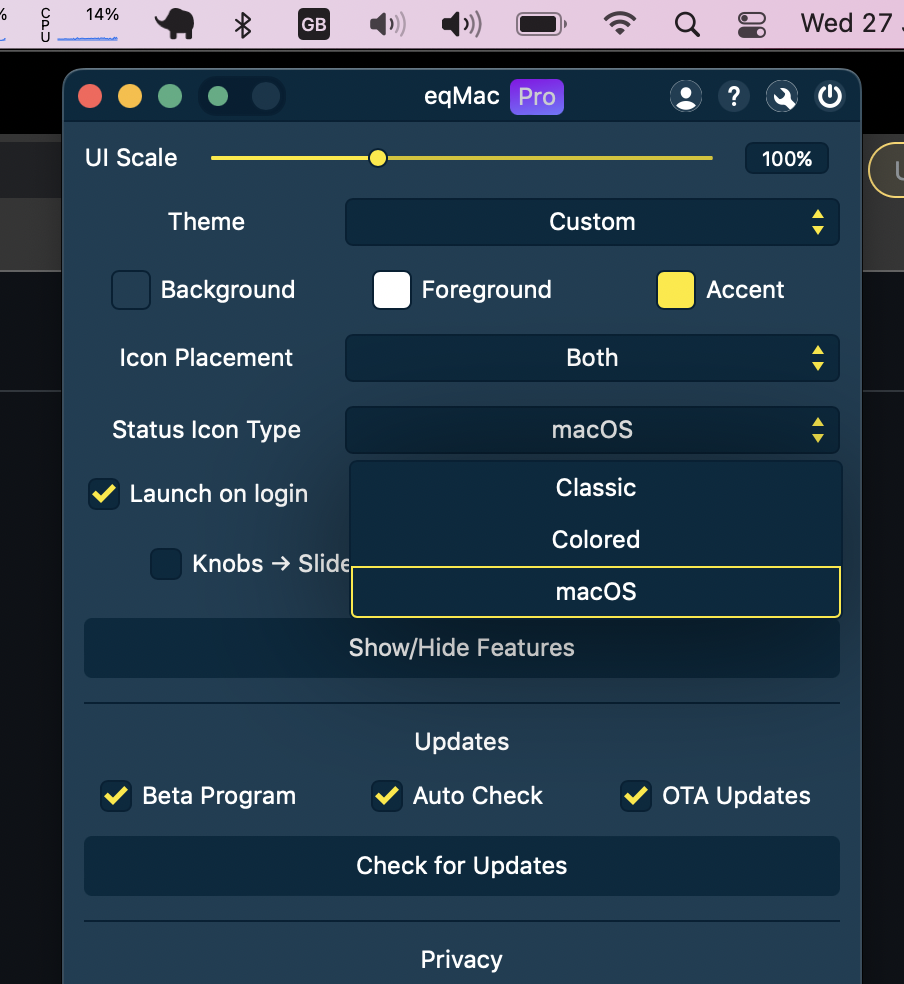Open the Icon Placement dropdown
904x984 pixels.
point(592,358)
